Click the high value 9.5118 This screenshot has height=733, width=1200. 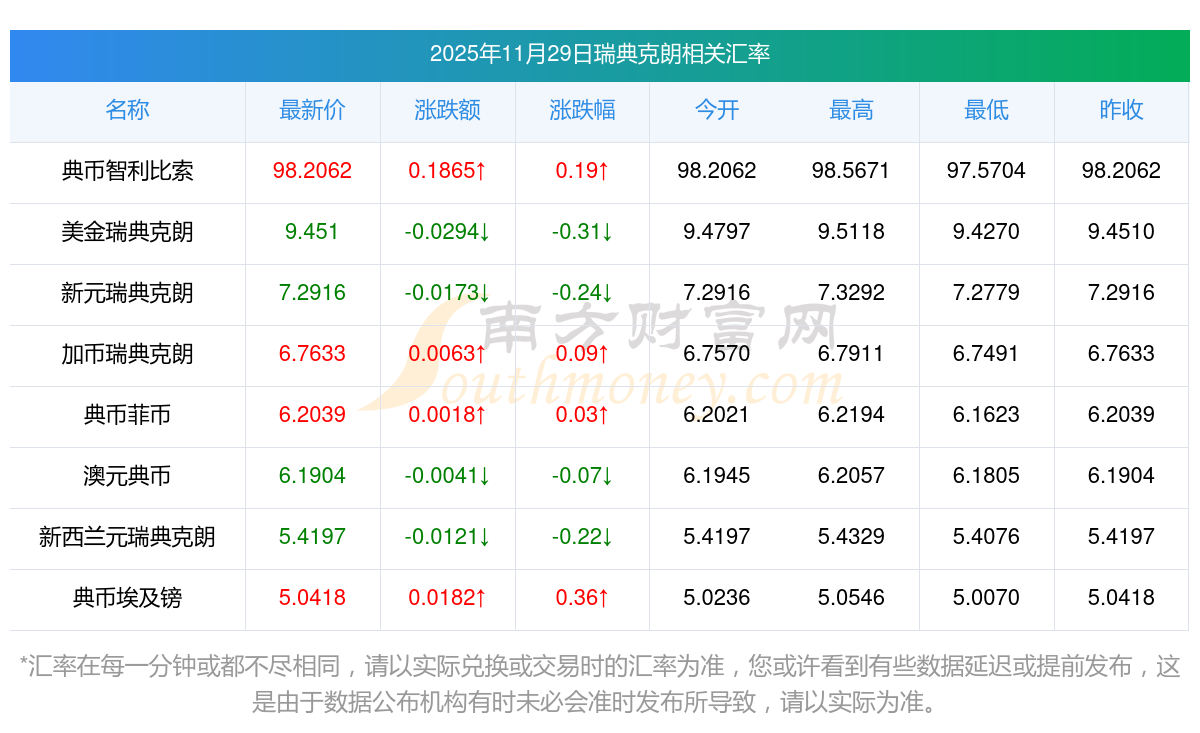[851, 232]
